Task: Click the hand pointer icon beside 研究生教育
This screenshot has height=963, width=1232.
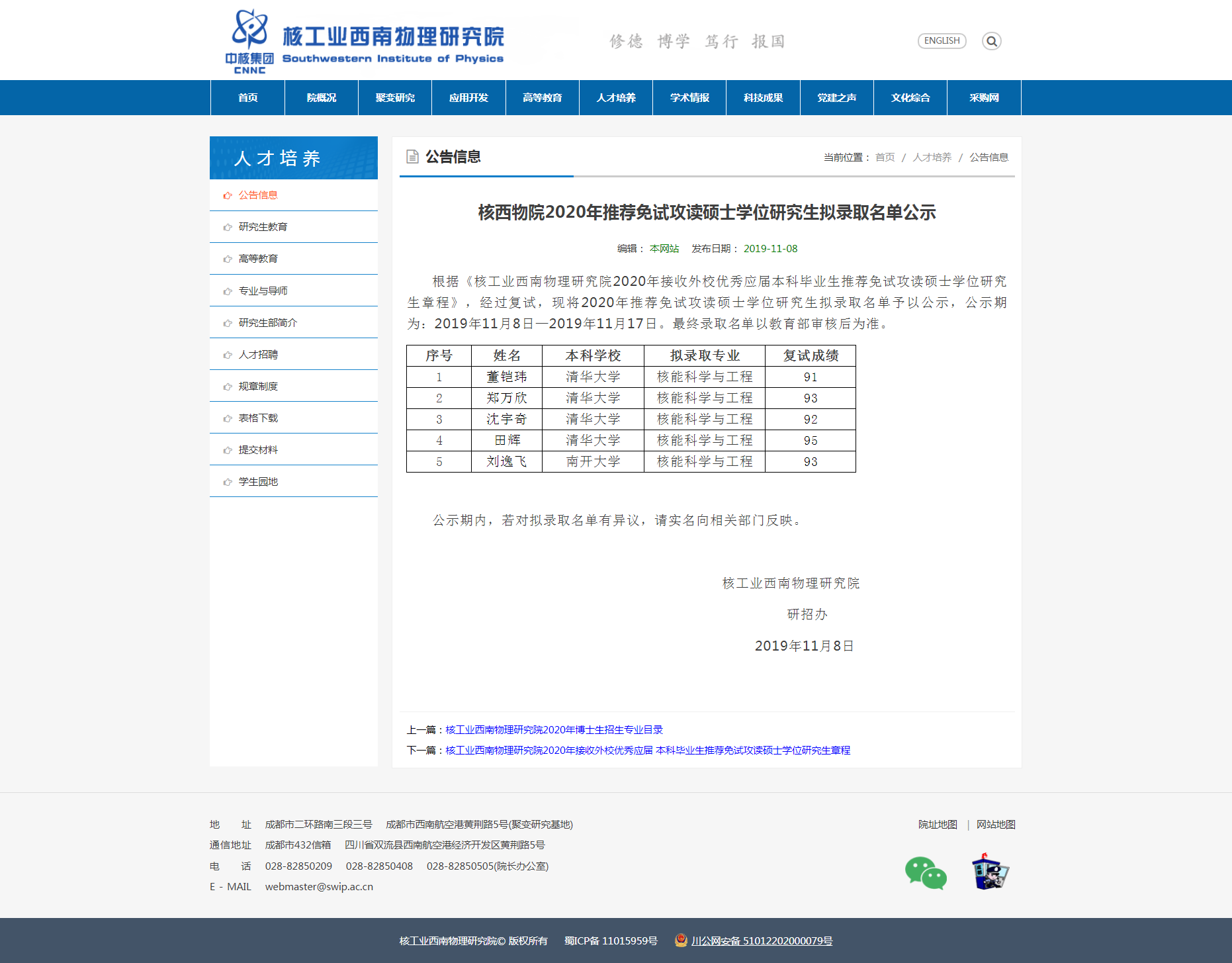Action: [x=228, y=227]
